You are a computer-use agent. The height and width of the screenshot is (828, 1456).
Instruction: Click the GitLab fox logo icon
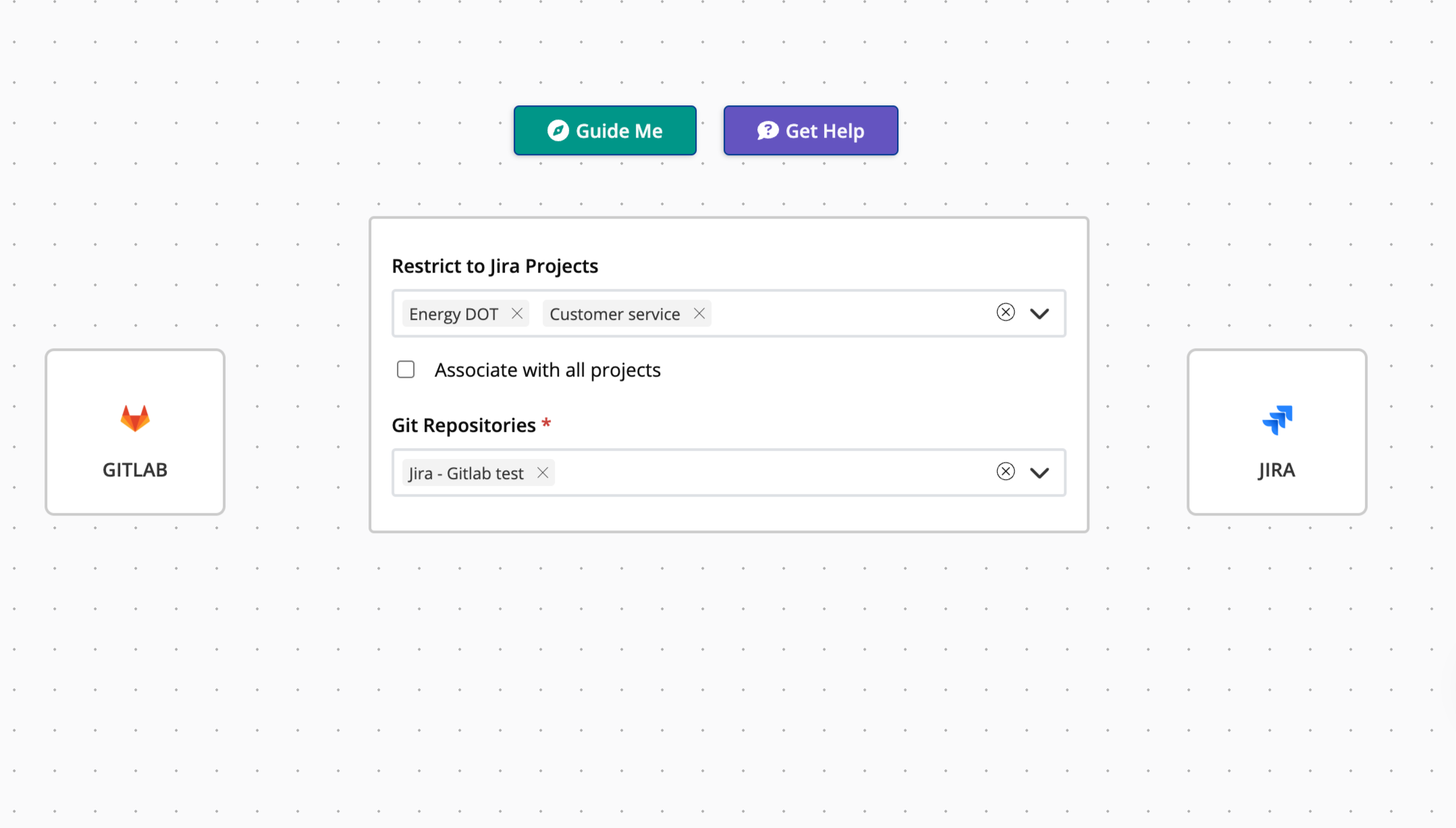coord(135,418)
